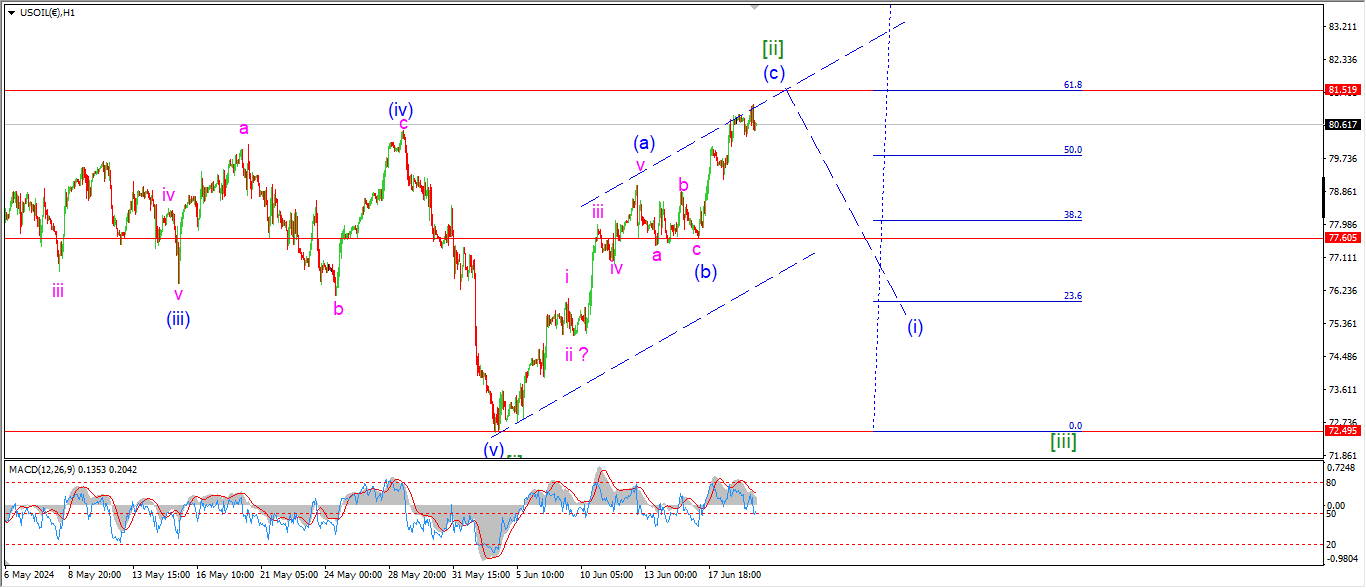Select the blue (c) wave label

click(773, 73)
